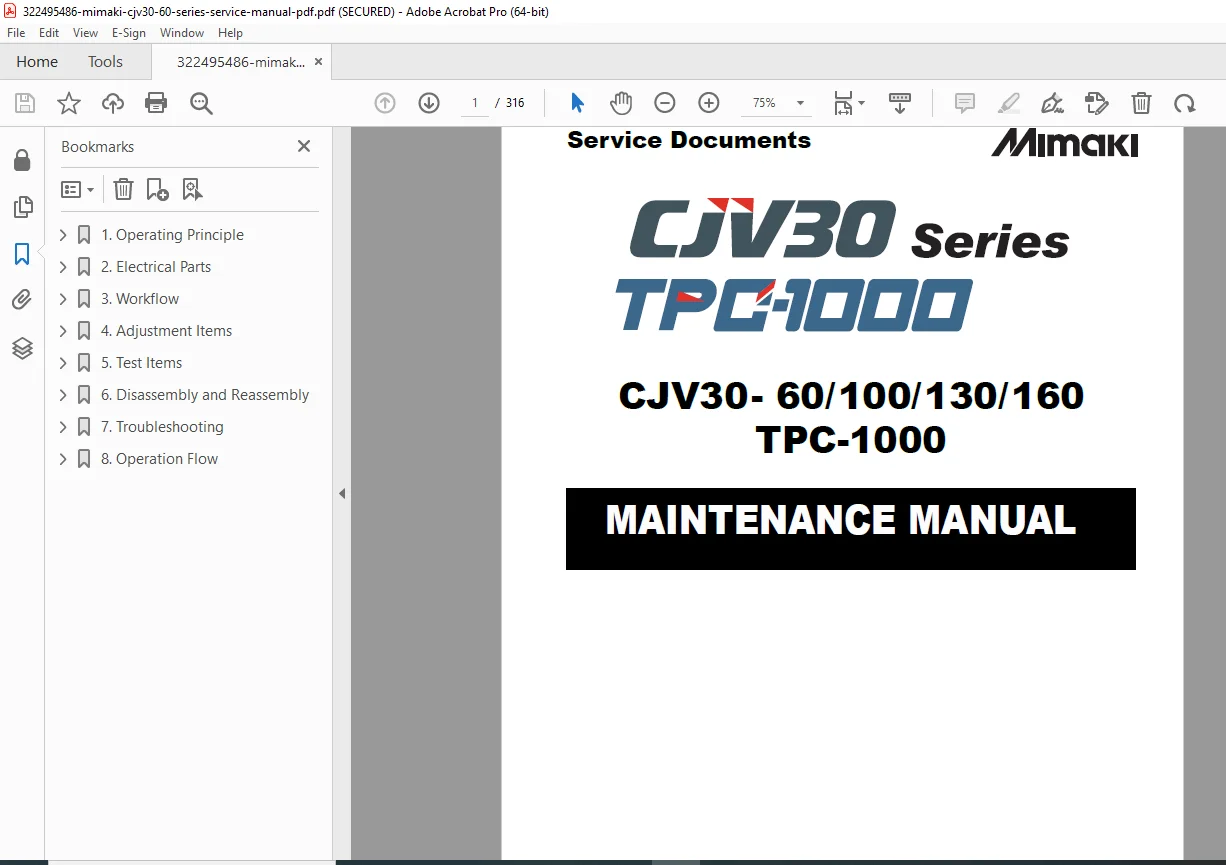Image resolution: width=1226 pixels, height=865 pixels.
Task: Click the page number input field
Action: (x=474, y=103)
